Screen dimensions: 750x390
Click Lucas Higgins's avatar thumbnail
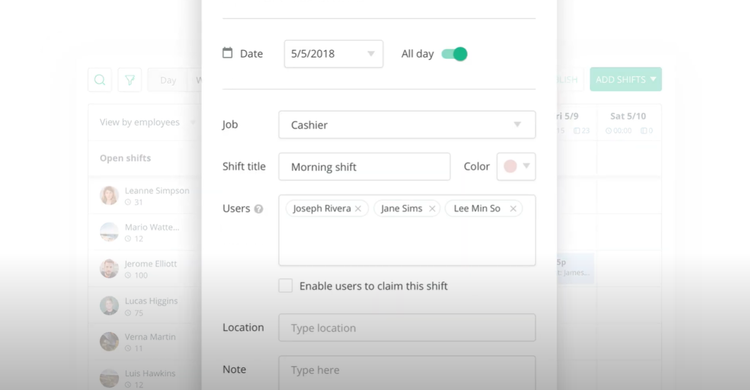click(x=109, y=306)
